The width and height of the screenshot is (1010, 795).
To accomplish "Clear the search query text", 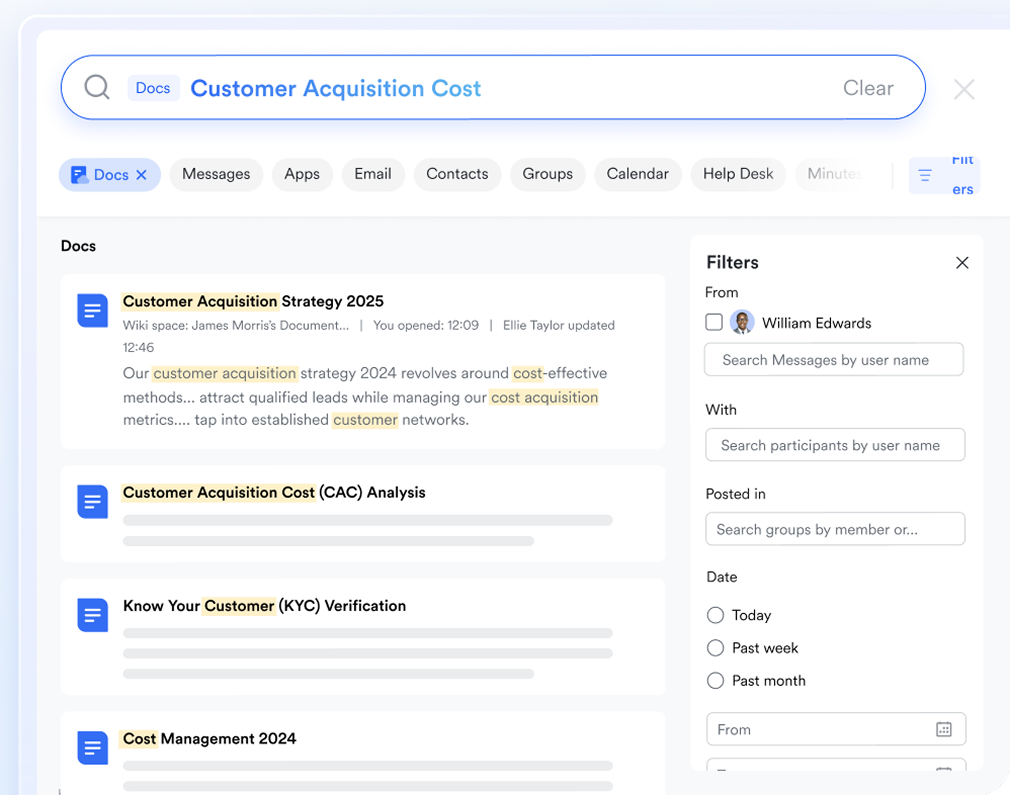I will 868,88.
